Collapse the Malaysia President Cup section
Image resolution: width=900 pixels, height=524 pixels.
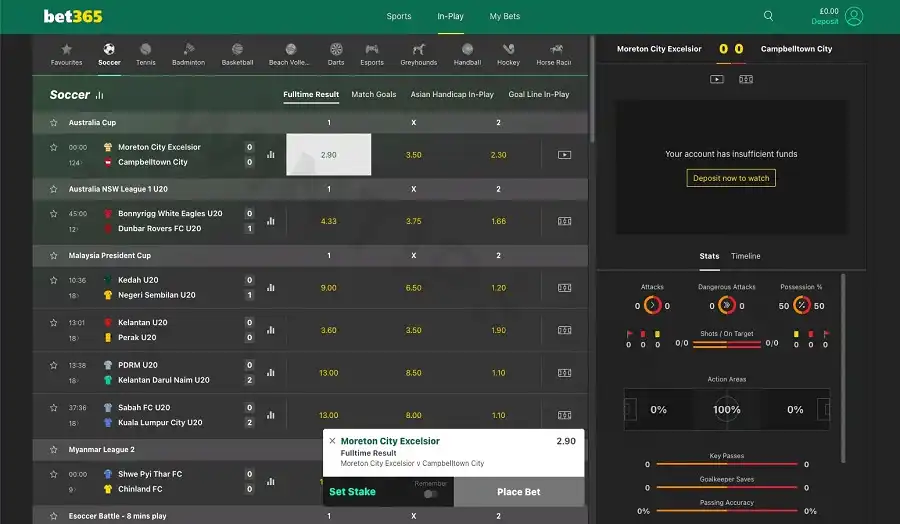coord(110,256)
